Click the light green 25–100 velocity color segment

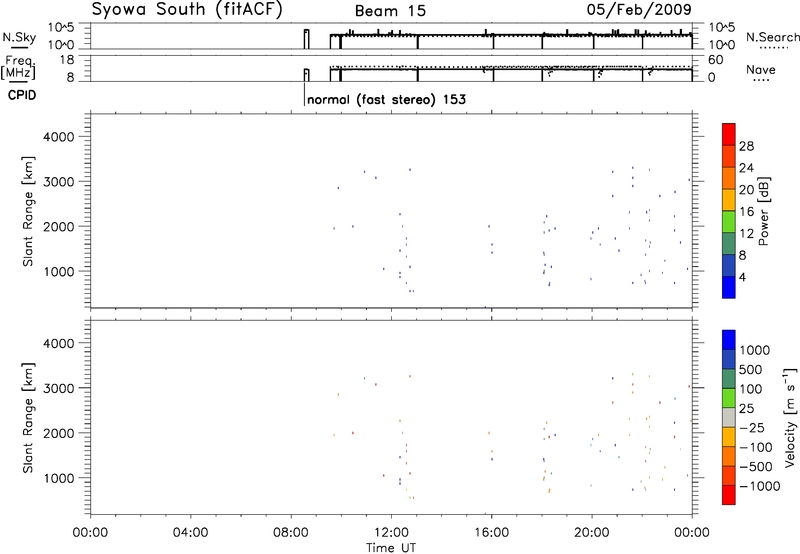(x=729, y=399)
